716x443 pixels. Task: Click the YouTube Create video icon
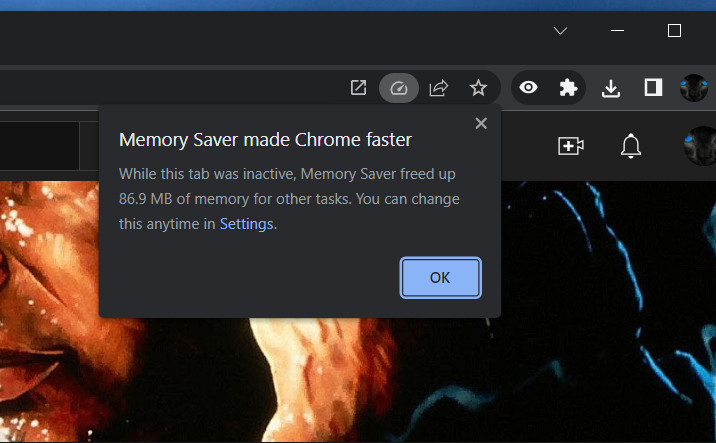570,146
